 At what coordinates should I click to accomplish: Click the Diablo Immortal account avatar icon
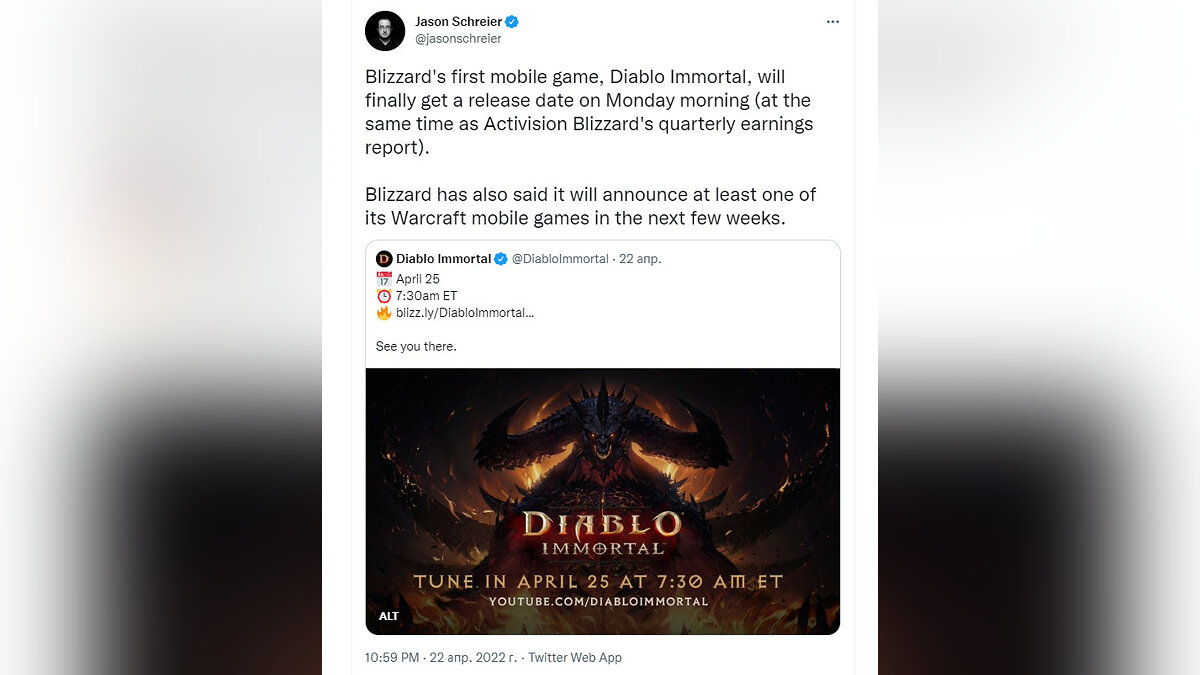(384, 259)
